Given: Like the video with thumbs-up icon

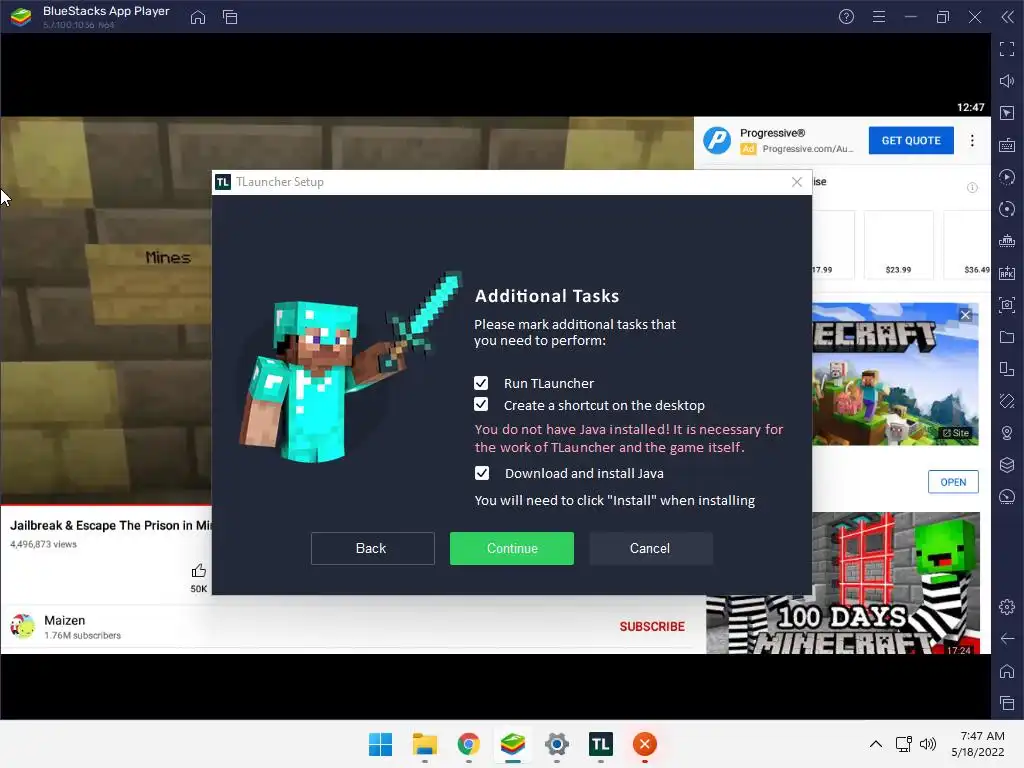Looking at the screenshot, I should 199,571.
